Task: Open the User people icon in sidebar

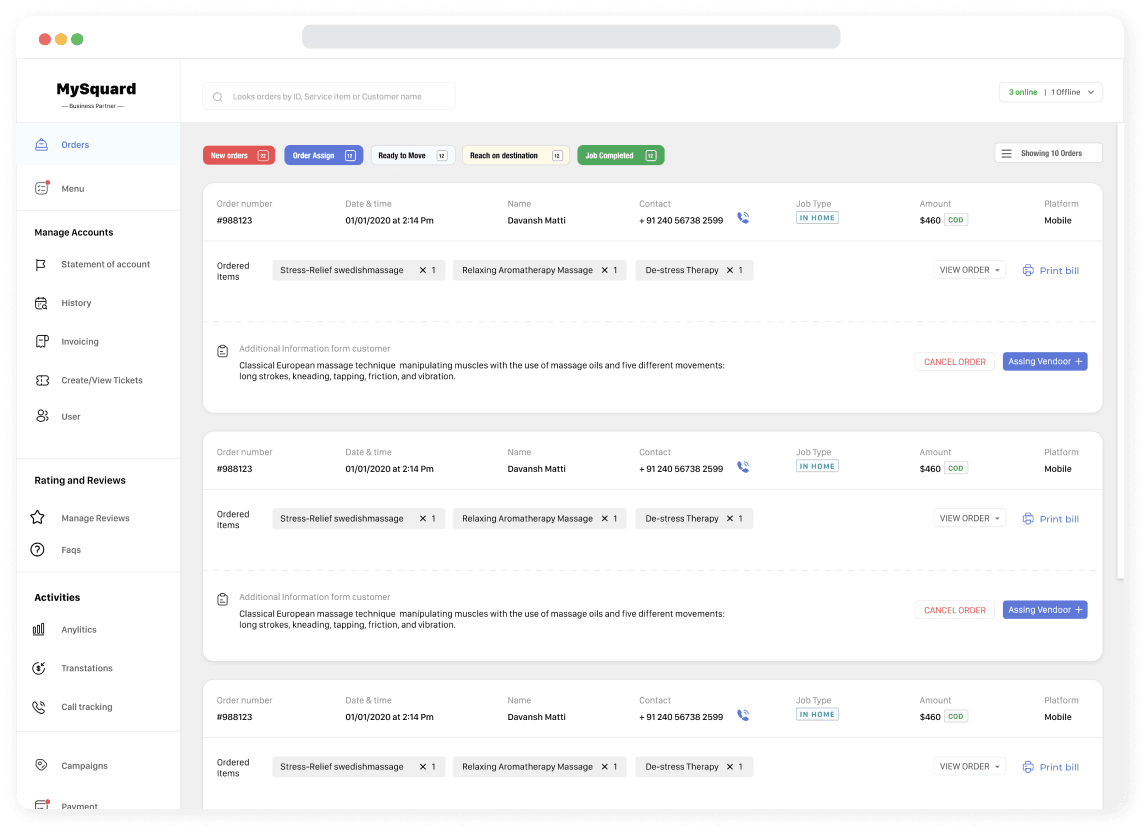Action: [40, 416]
